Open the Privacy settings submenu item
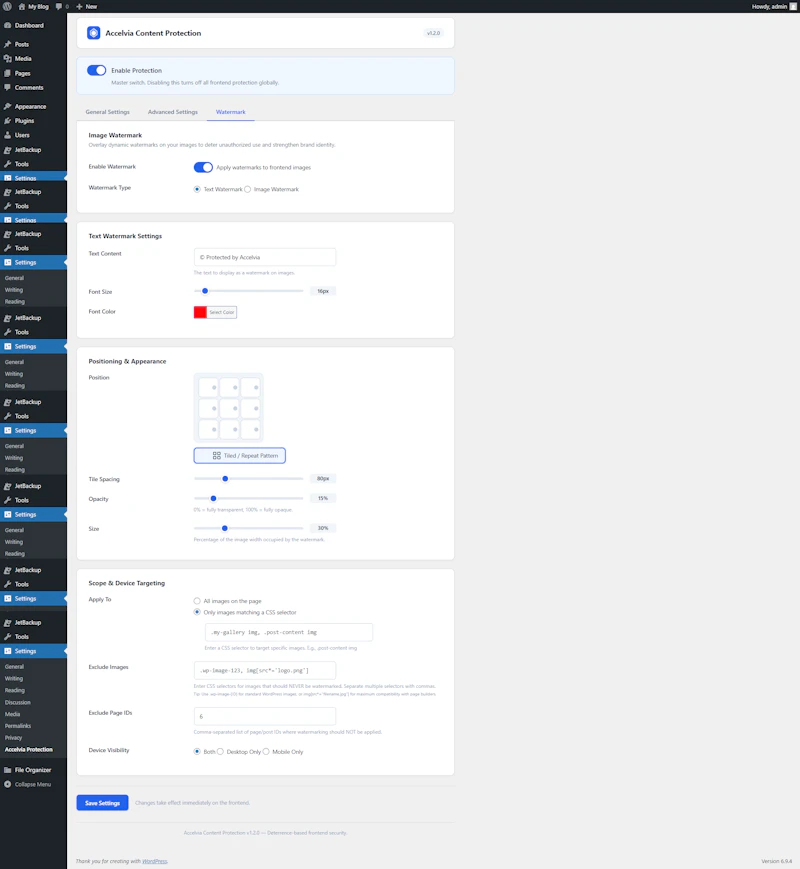Screen dimensions: 800x869 13,738
